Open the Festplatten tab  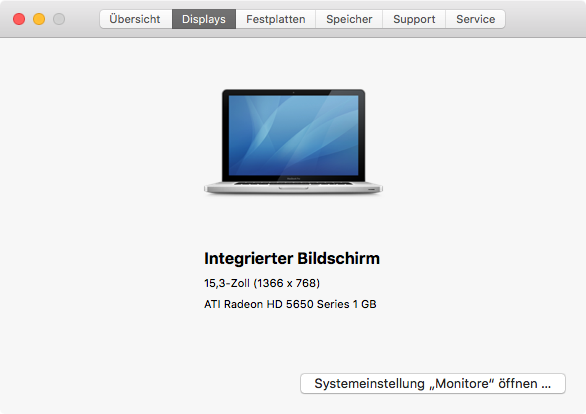click(275, 19)
